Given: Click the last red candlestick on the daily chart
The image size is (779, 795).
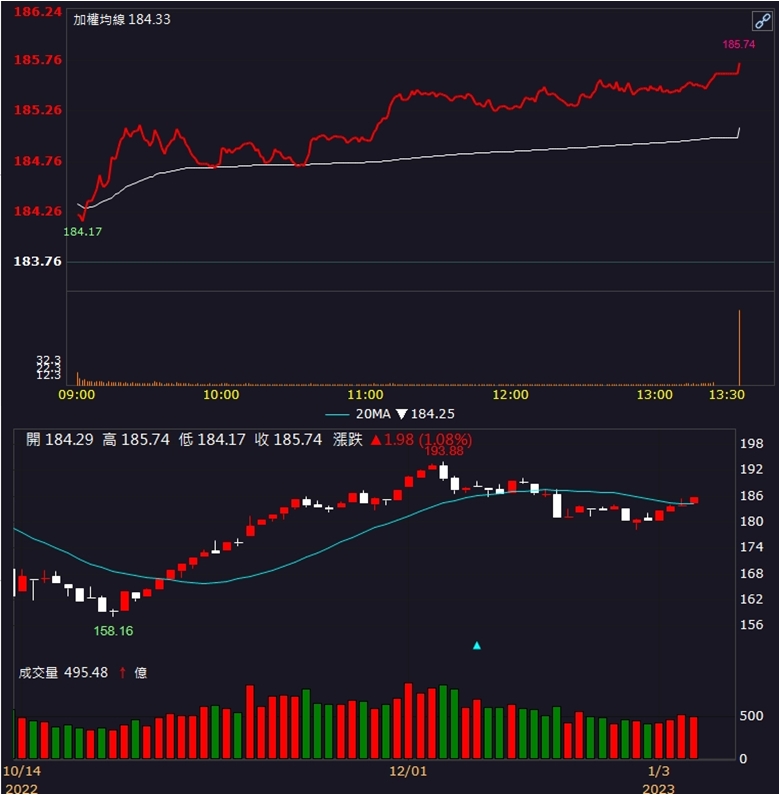Looking at the screenshot, I should 694,500.
